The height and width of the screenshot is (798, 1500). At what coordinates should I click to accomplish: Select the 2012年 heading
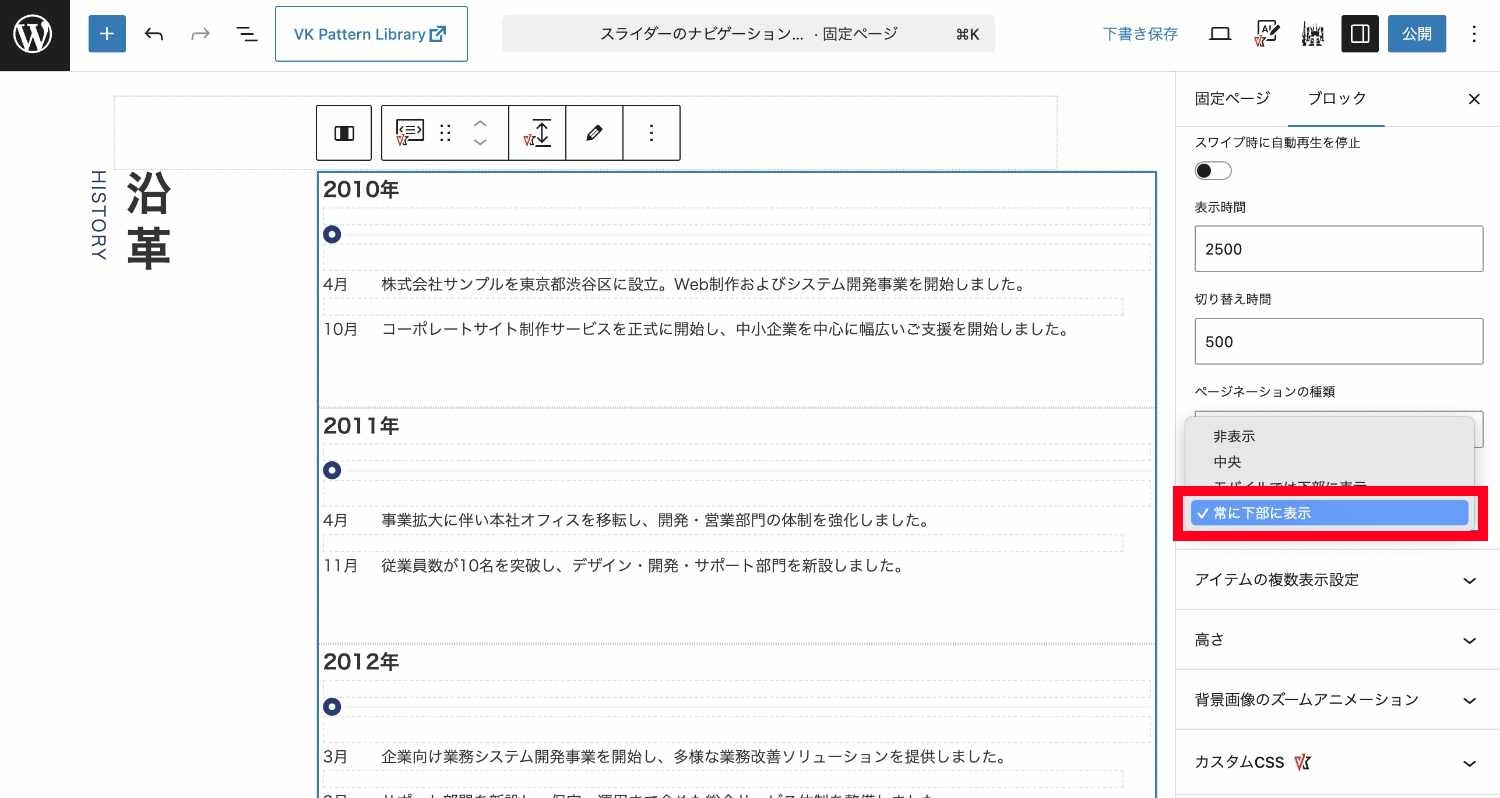coord(361,662)
